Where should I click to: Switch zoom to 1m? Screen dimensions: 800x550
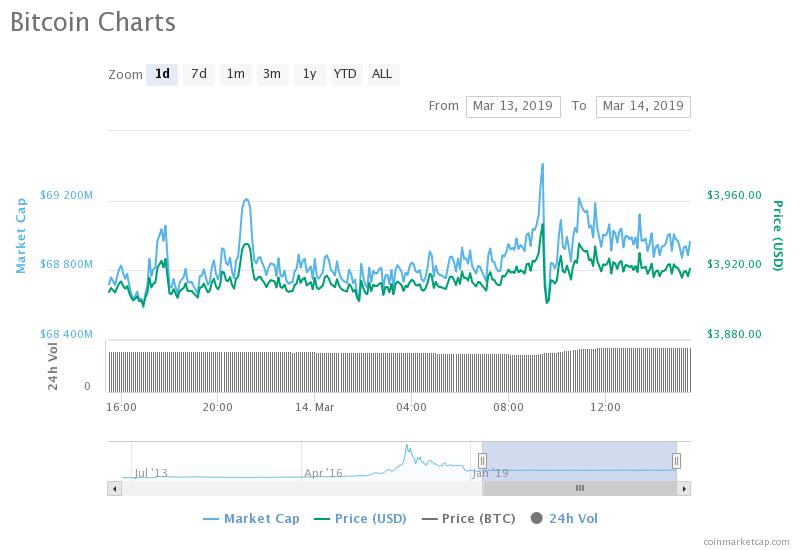pyautogui.click(x=235, y=74)
